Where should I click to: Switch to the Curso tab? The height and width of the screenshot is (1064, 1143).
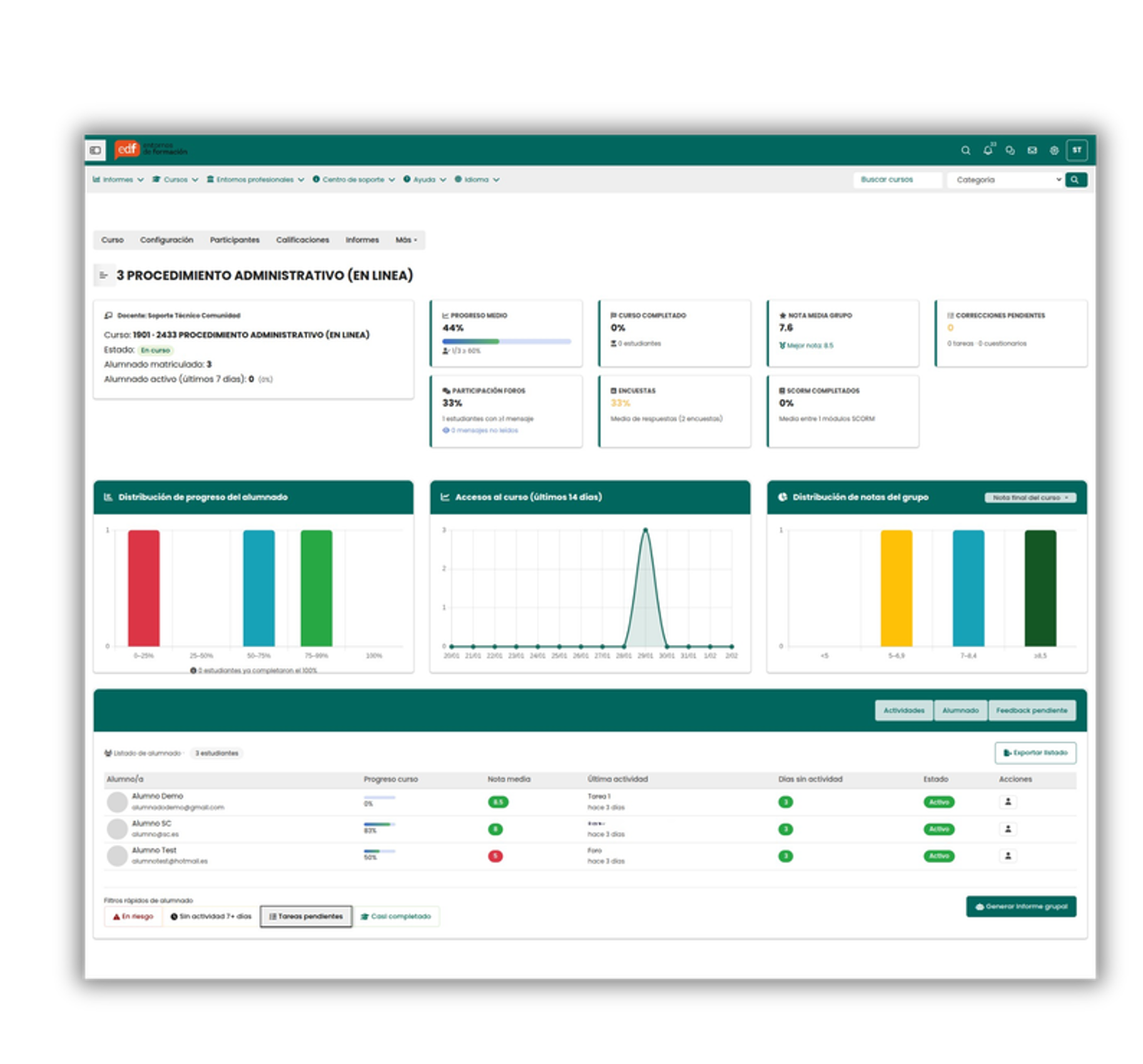tap(113, 240)
